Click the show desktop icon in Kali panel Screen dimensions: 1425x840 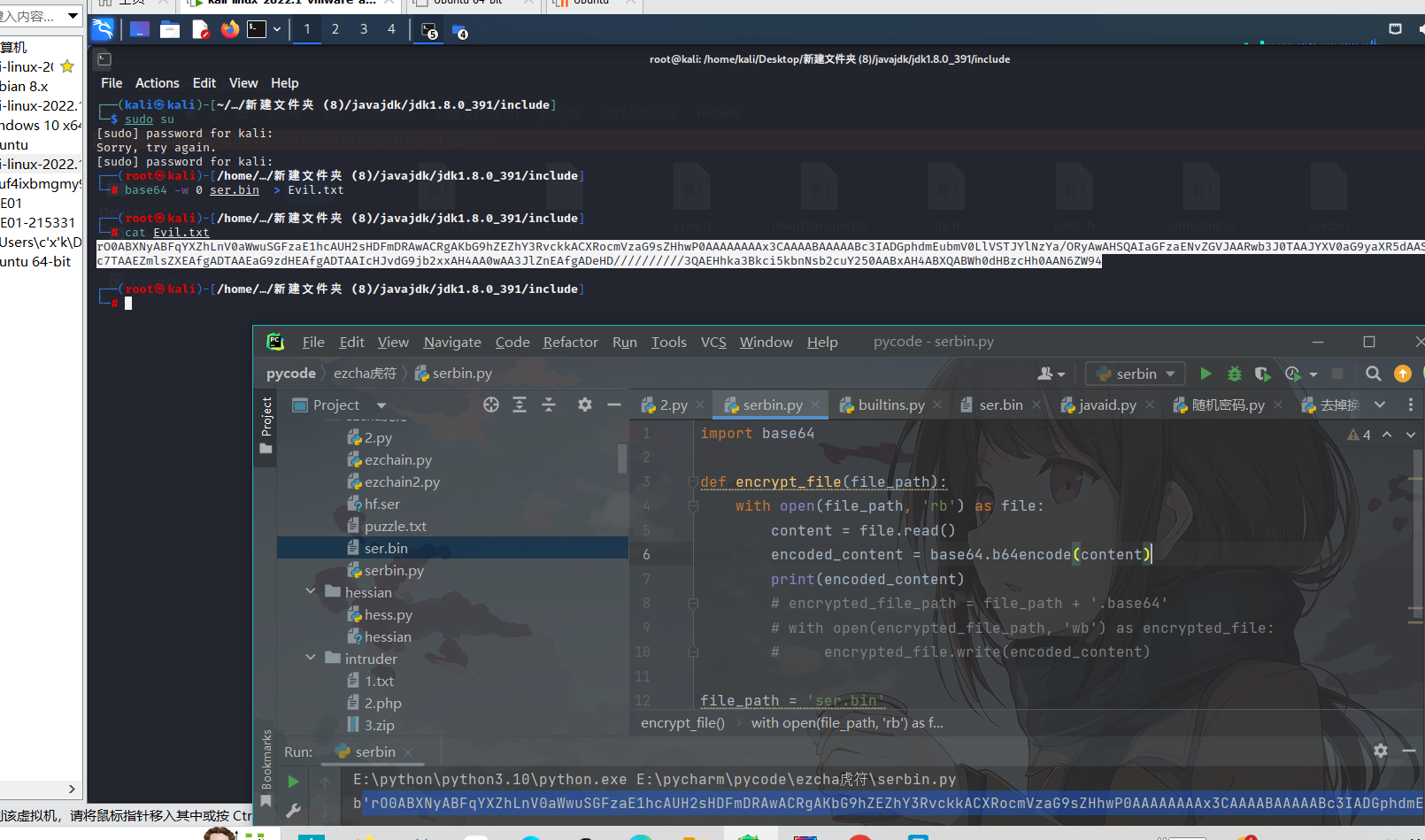139,29
